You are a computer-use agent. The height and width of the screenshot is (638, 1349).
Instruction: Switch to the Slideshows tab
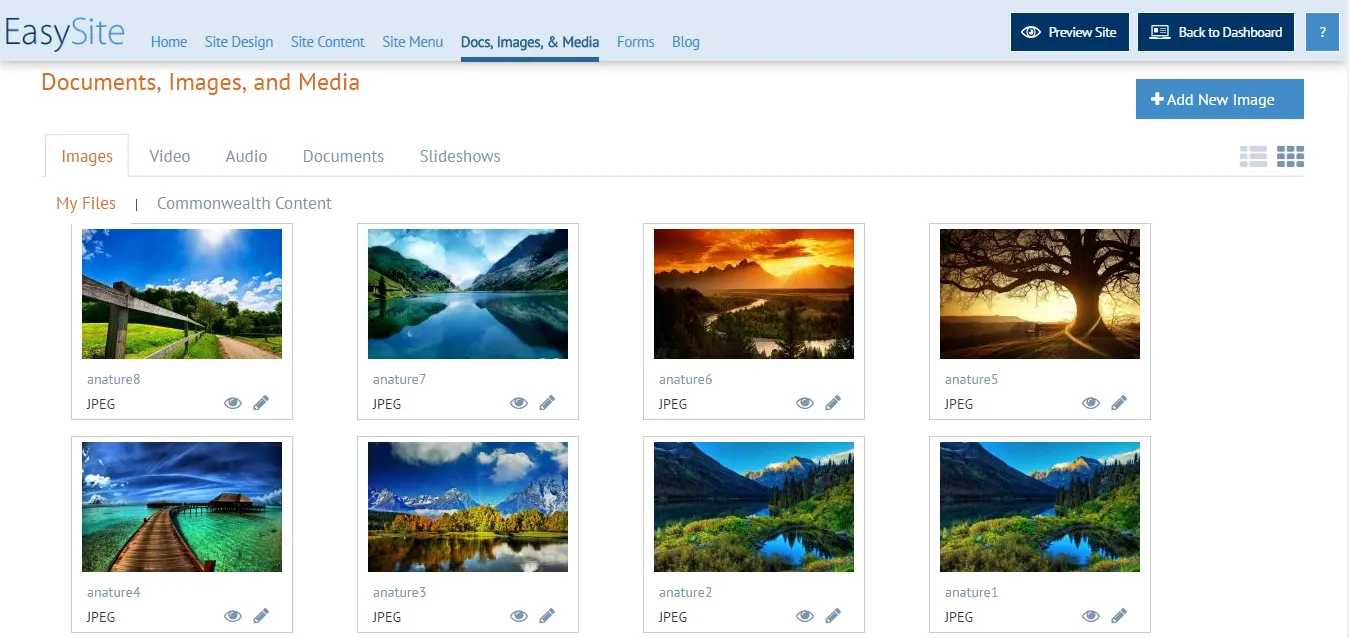click(x=460, y=156)
